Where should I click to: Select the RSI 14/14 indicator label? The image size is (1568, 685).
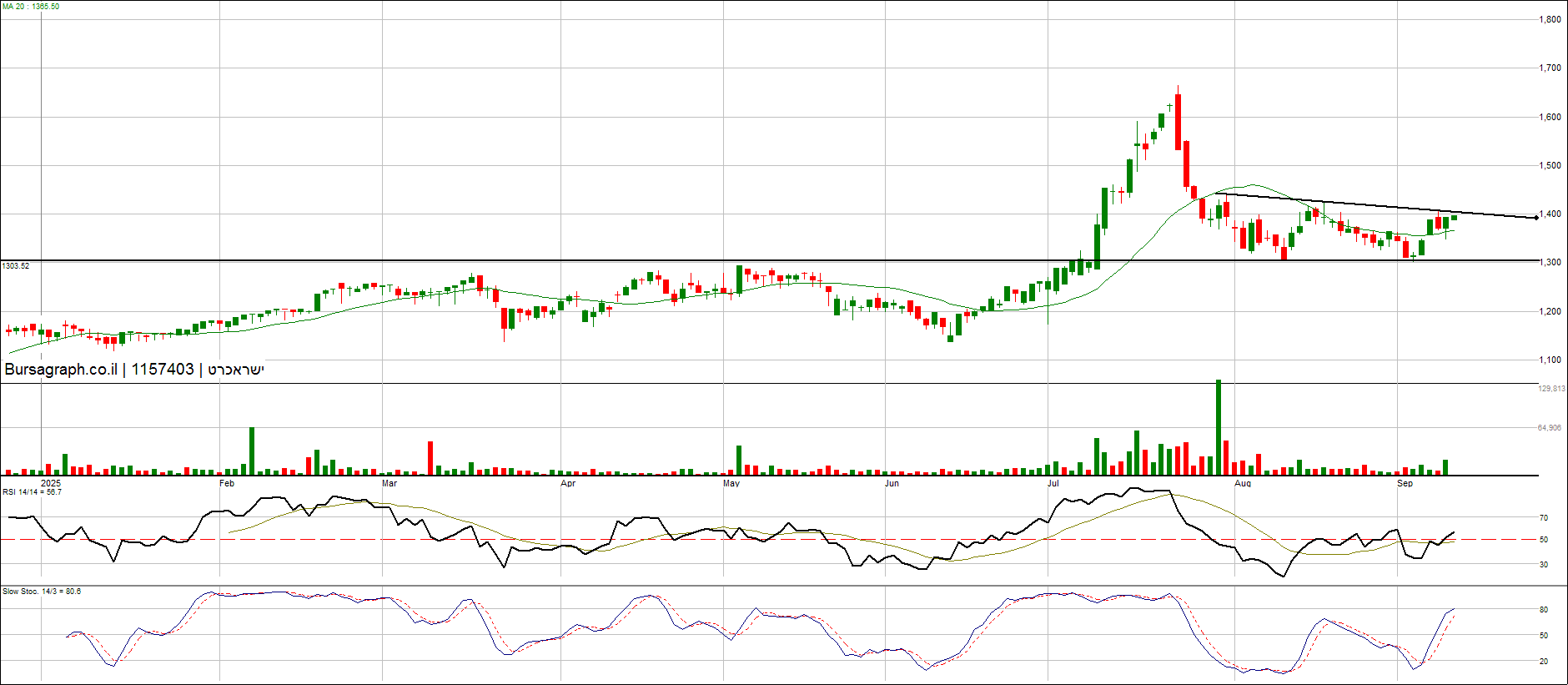pyautogui.click(x=32, y=492)
